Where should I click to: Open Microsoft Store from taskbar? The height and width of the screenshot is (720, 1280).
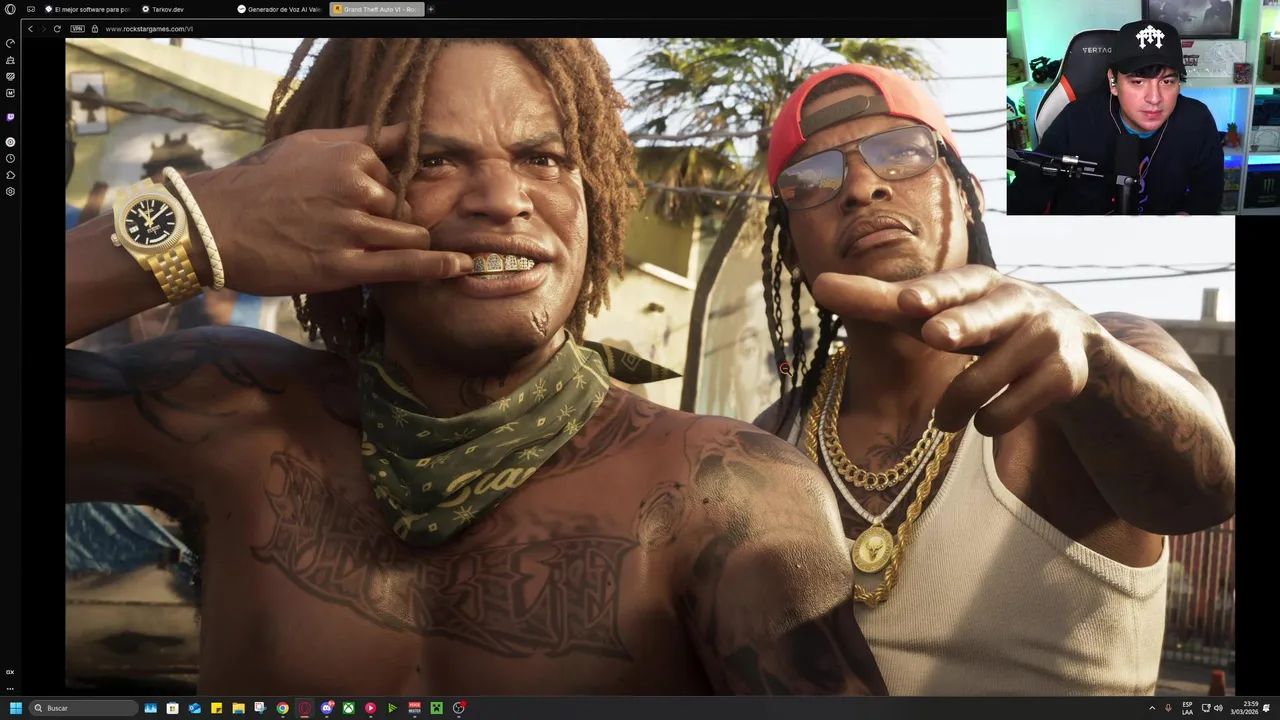click(x=173, y=708)
